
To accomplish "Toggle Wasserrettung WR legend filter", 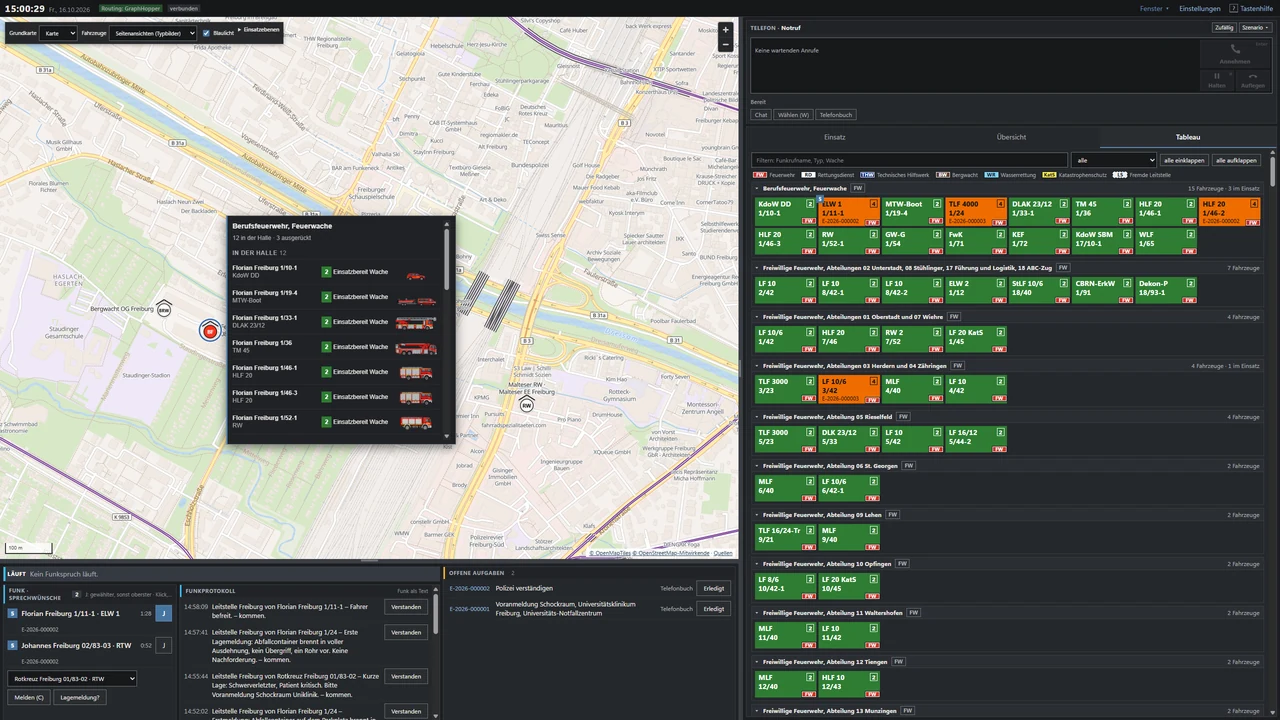I will pos(991,175).
